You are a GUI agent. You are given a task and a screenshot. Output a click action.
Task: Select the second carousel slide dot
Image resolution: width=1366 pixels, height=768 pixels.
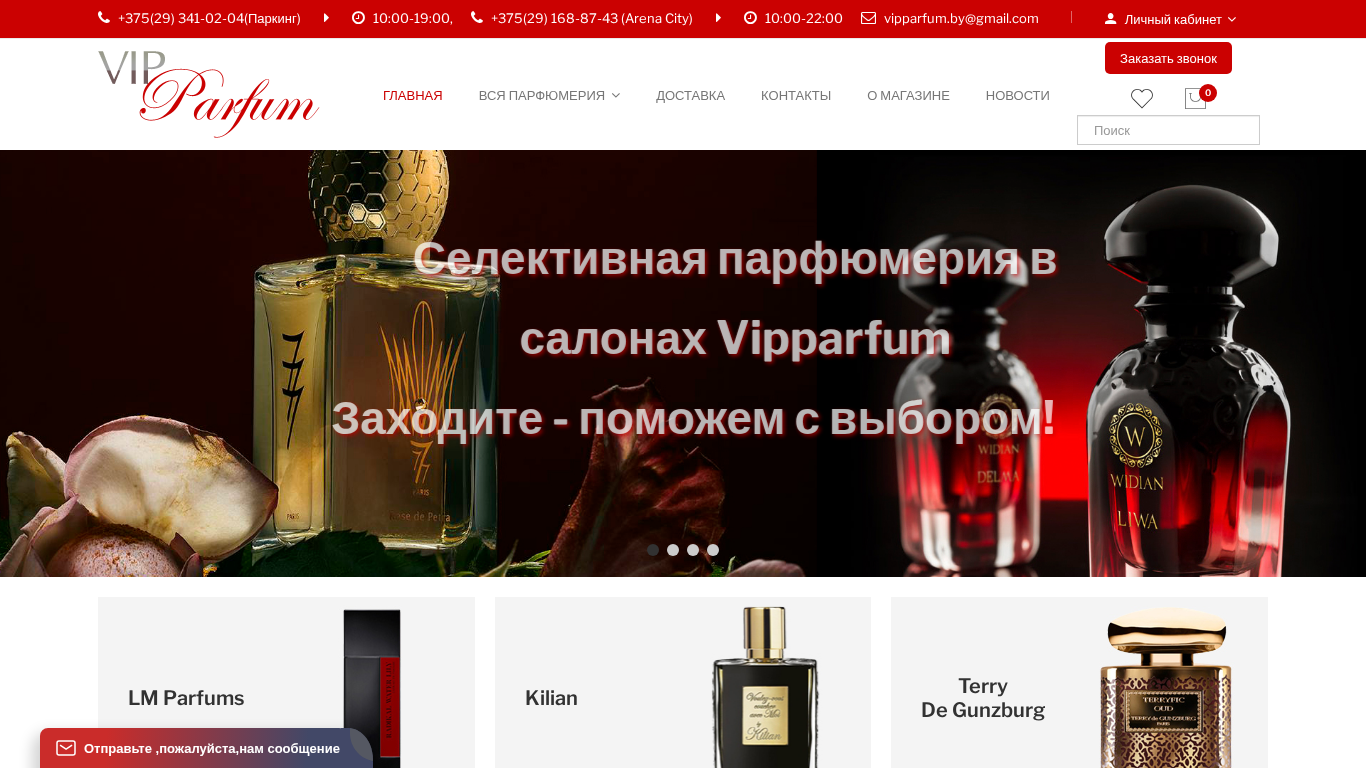(673, 550)
